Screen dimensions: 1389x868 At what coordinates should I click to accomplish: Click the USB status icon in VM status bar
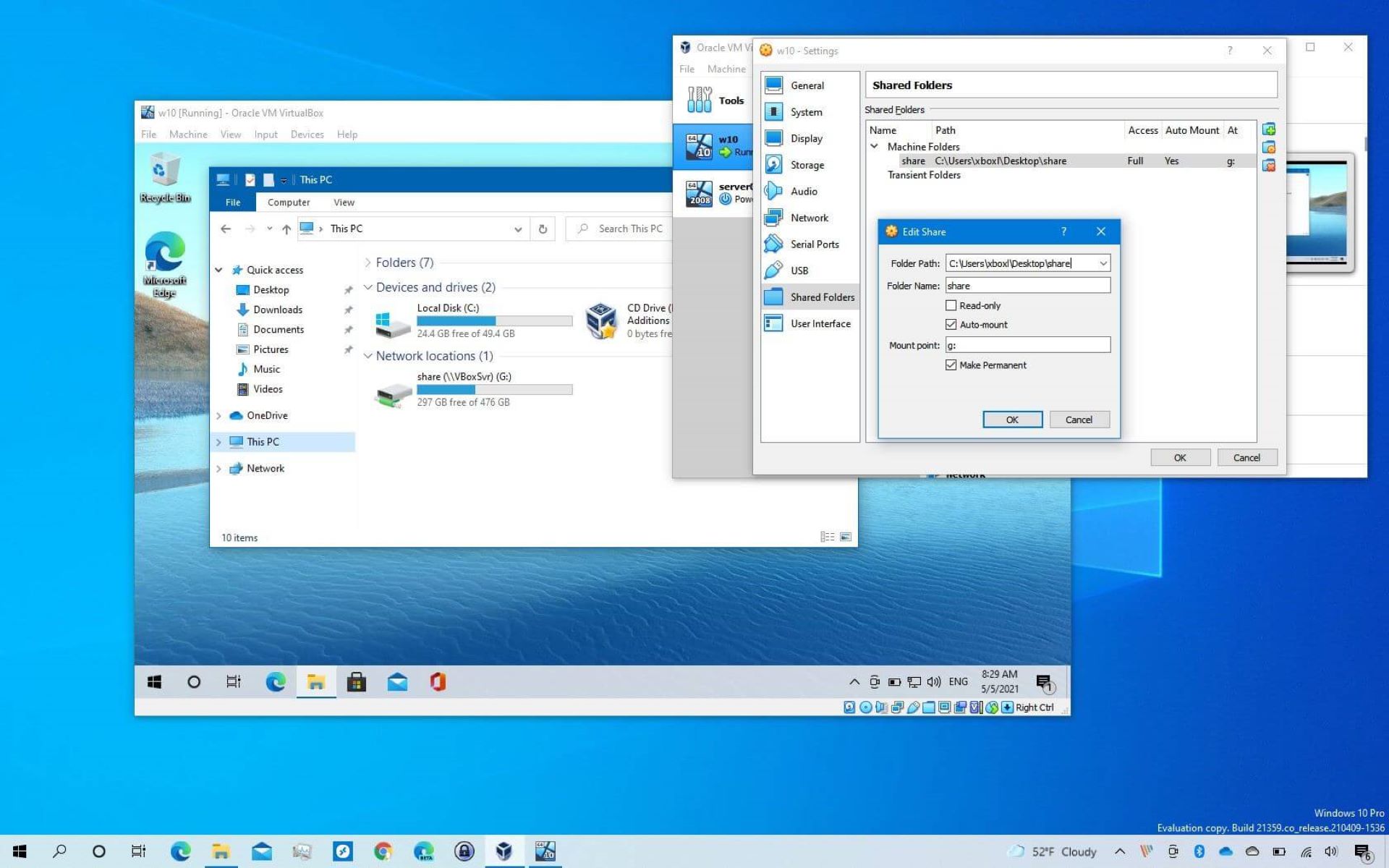(914, 707)
